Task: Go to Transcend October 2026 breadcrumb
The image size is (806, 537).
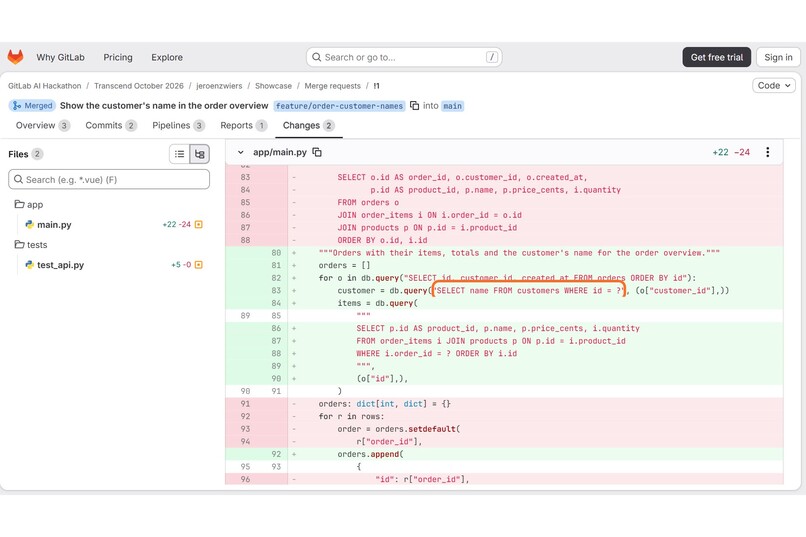Action: click(139, 86)
